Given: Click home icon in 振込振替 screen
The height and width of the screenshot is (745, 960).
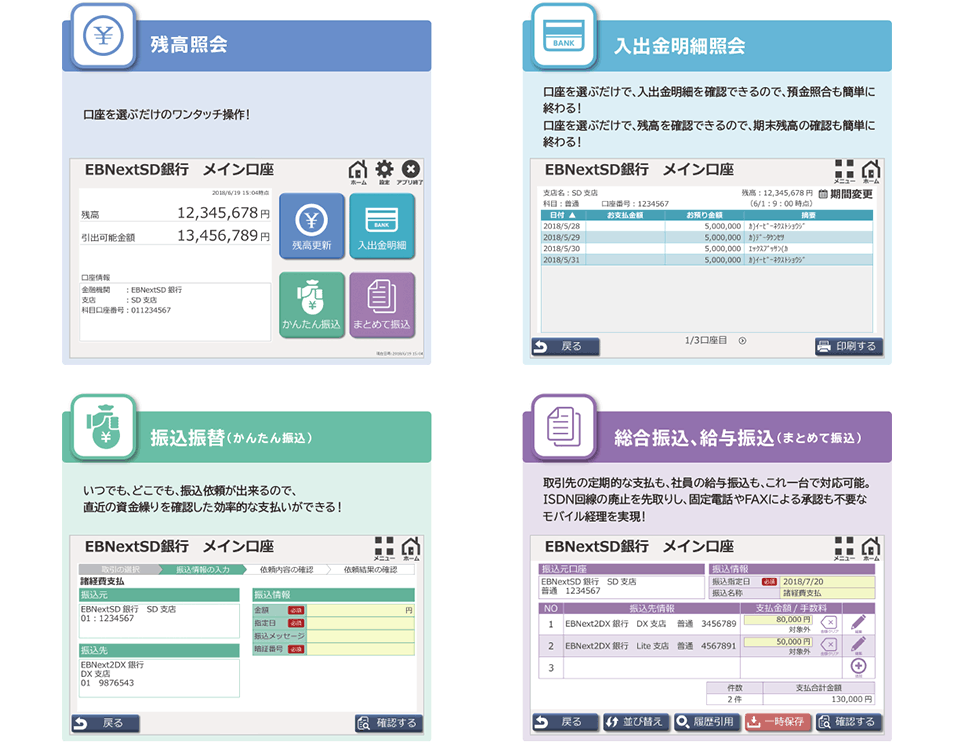Looking at the screenshot, I should tap(411, 546).
